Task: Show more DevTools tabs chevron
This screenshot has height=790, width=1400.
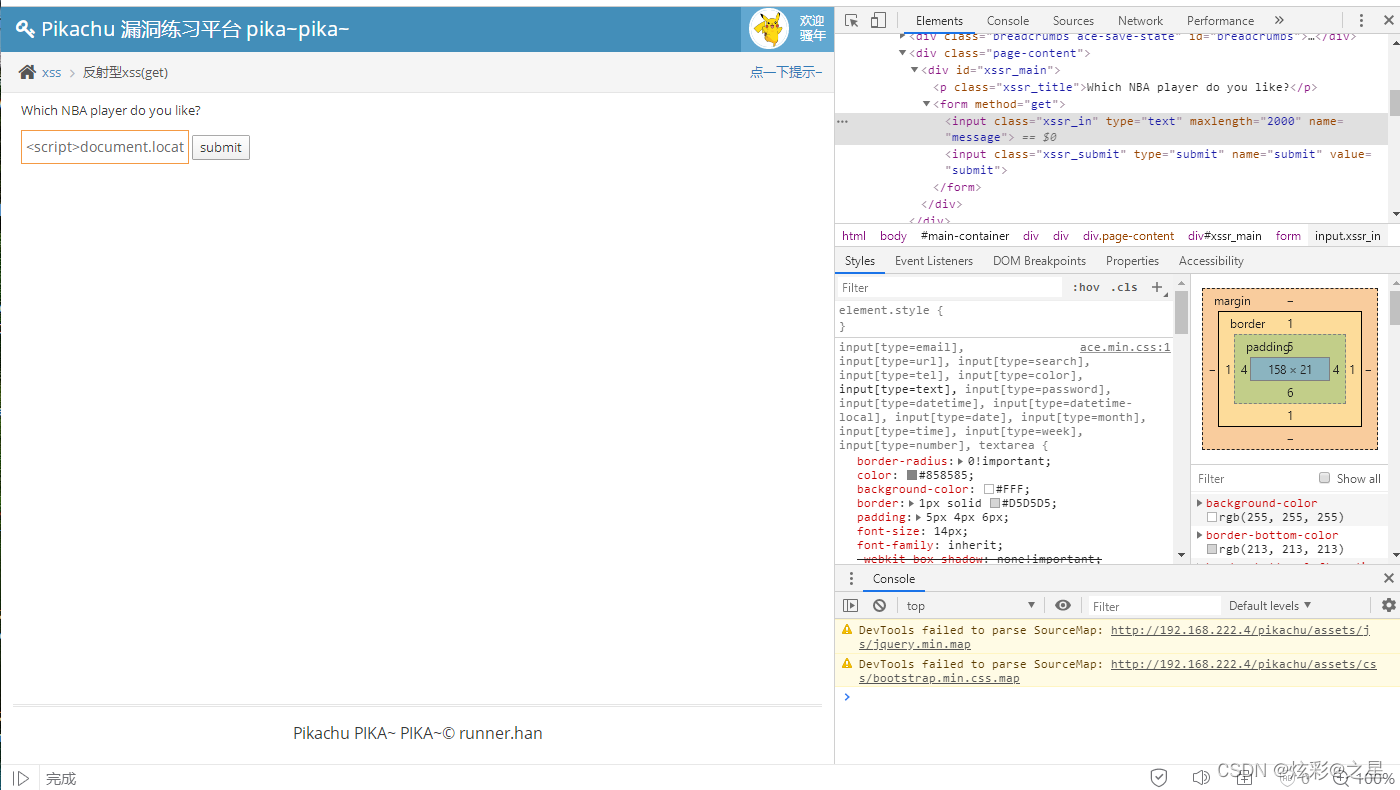Action: pyautogui.click(x=1279, y=20)
